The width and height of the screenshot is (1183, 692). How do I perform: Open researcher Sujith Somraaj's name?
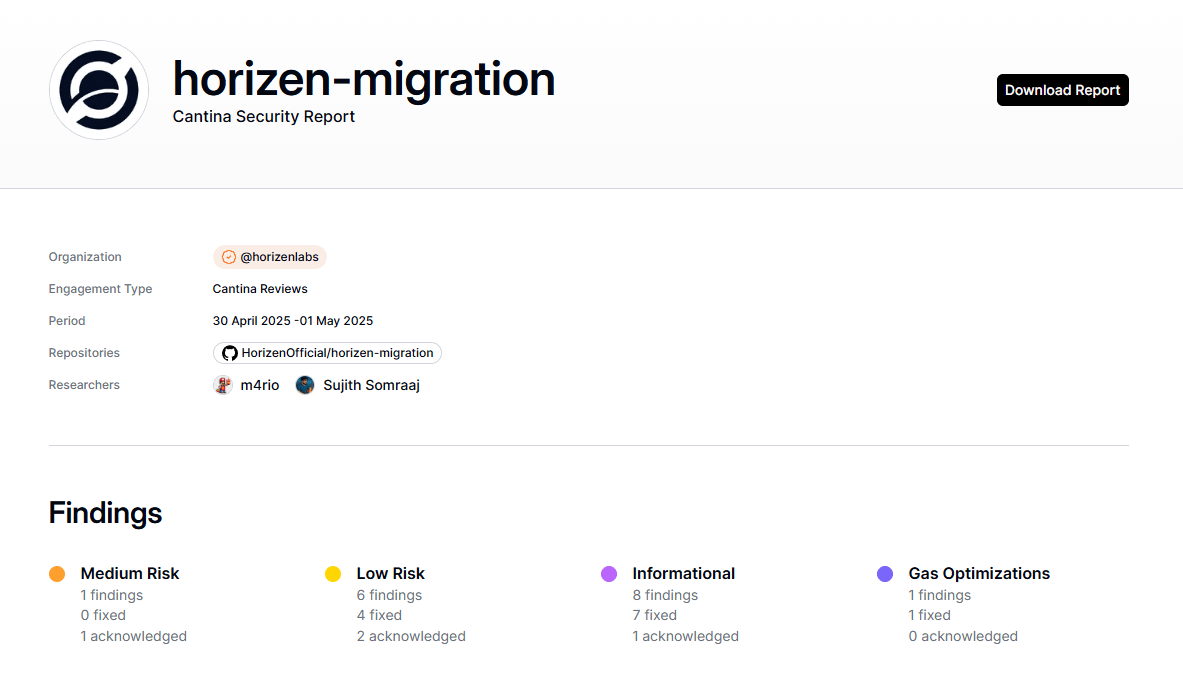pos(371,385)
